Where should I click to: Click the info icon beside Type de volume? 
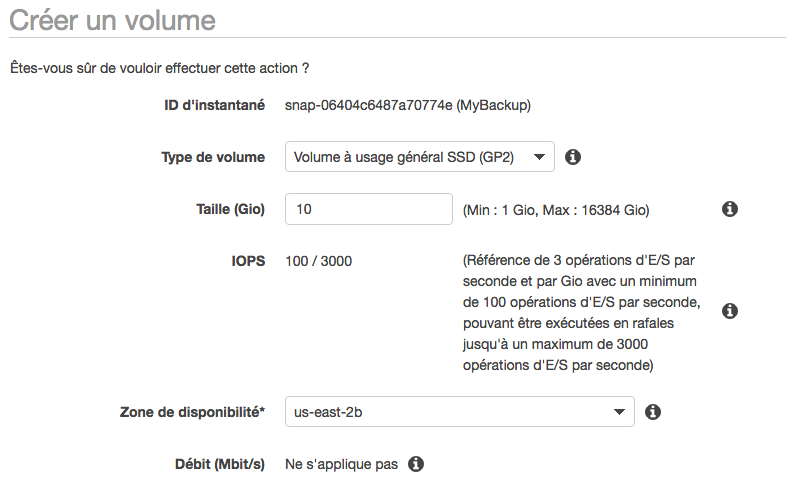tap(573, 157)
